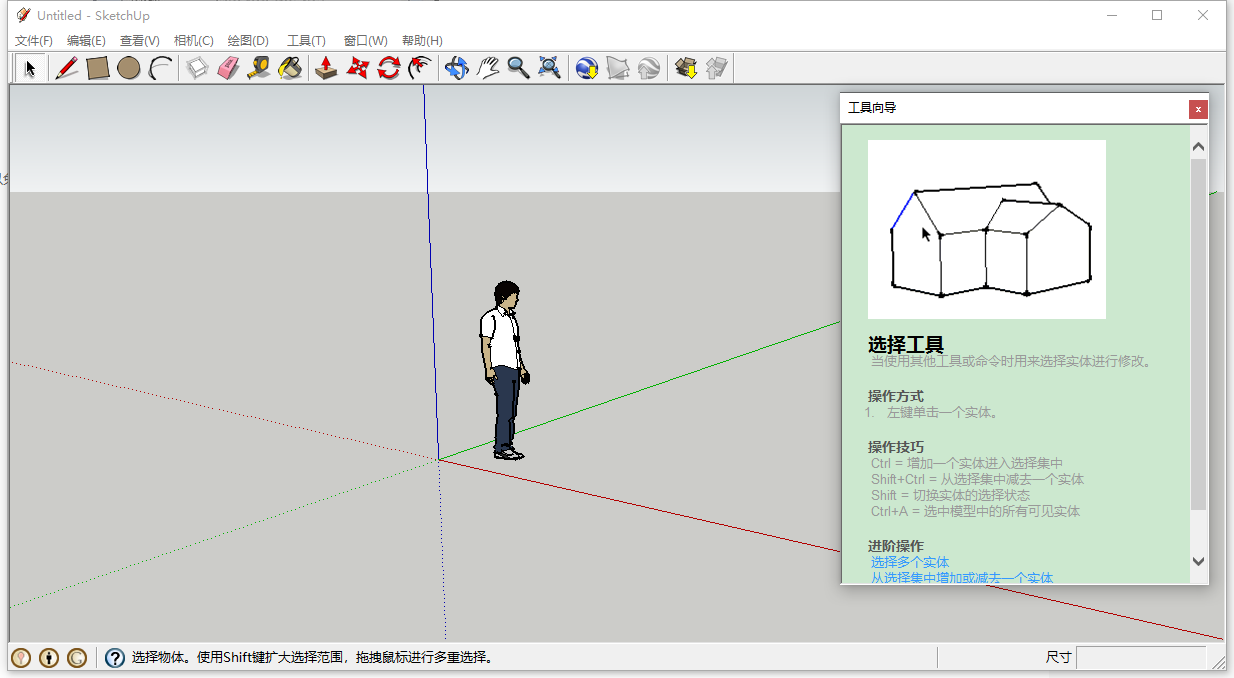This screenshot has width=1234, height=678.
Task: Click the 操作方式 section heading
Action: tap(896, 396)
